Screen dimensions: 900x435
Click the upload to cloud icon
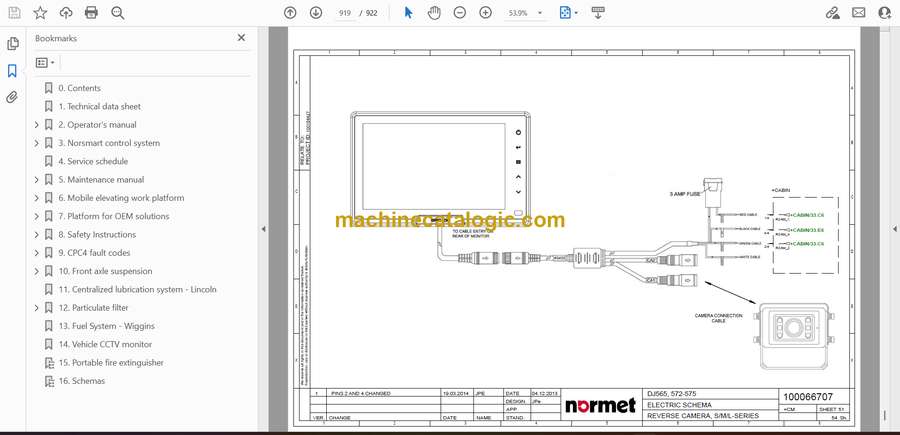pos(66,13)
